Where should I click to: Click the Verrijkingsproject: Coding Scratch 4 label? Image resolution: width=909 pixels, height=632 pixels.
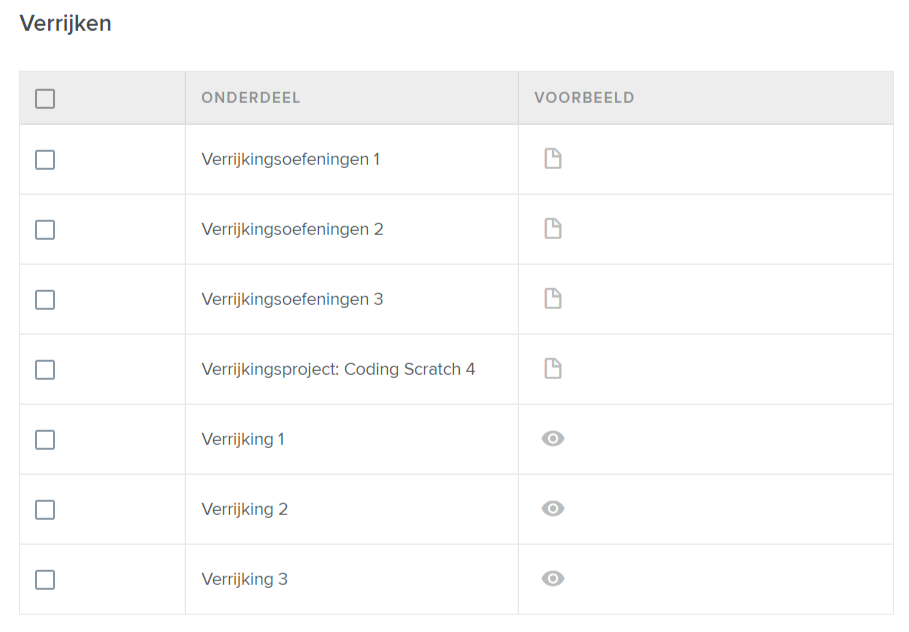pyautogui.click(x=338, y=369)
